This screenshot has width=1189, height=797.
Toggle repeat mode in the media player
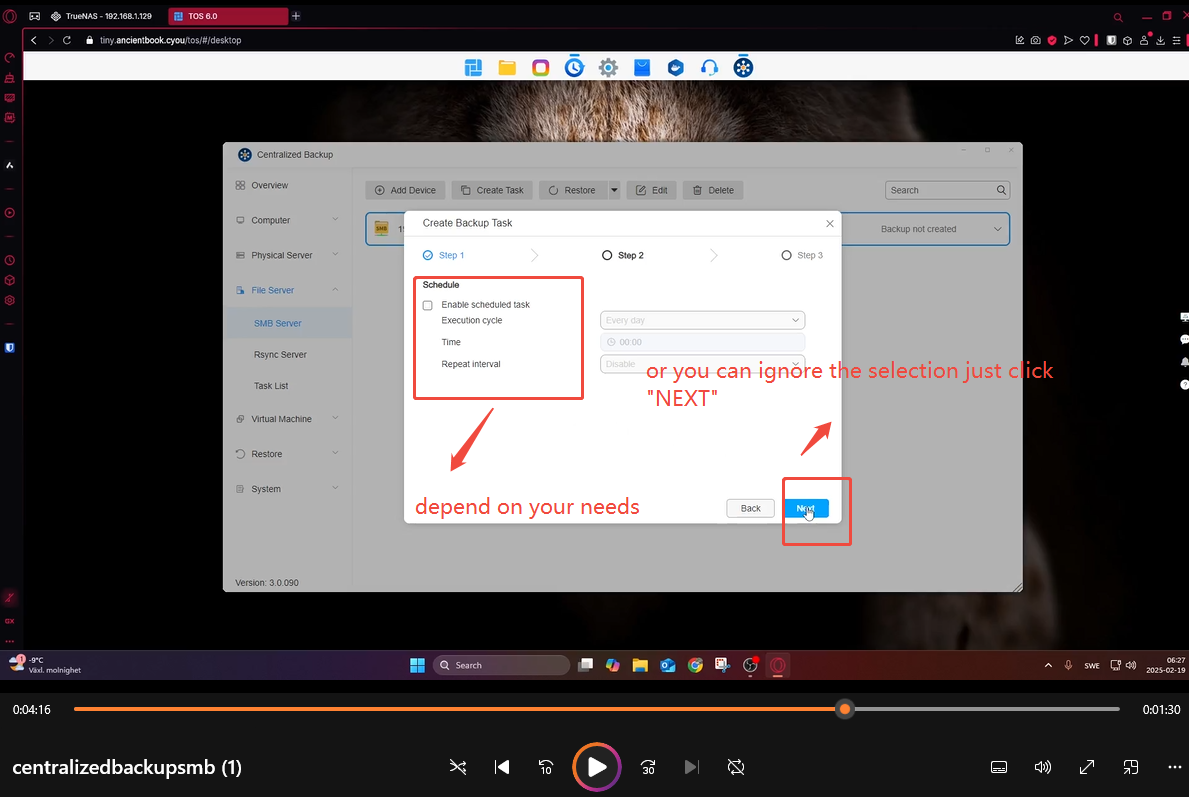(736, 767)
